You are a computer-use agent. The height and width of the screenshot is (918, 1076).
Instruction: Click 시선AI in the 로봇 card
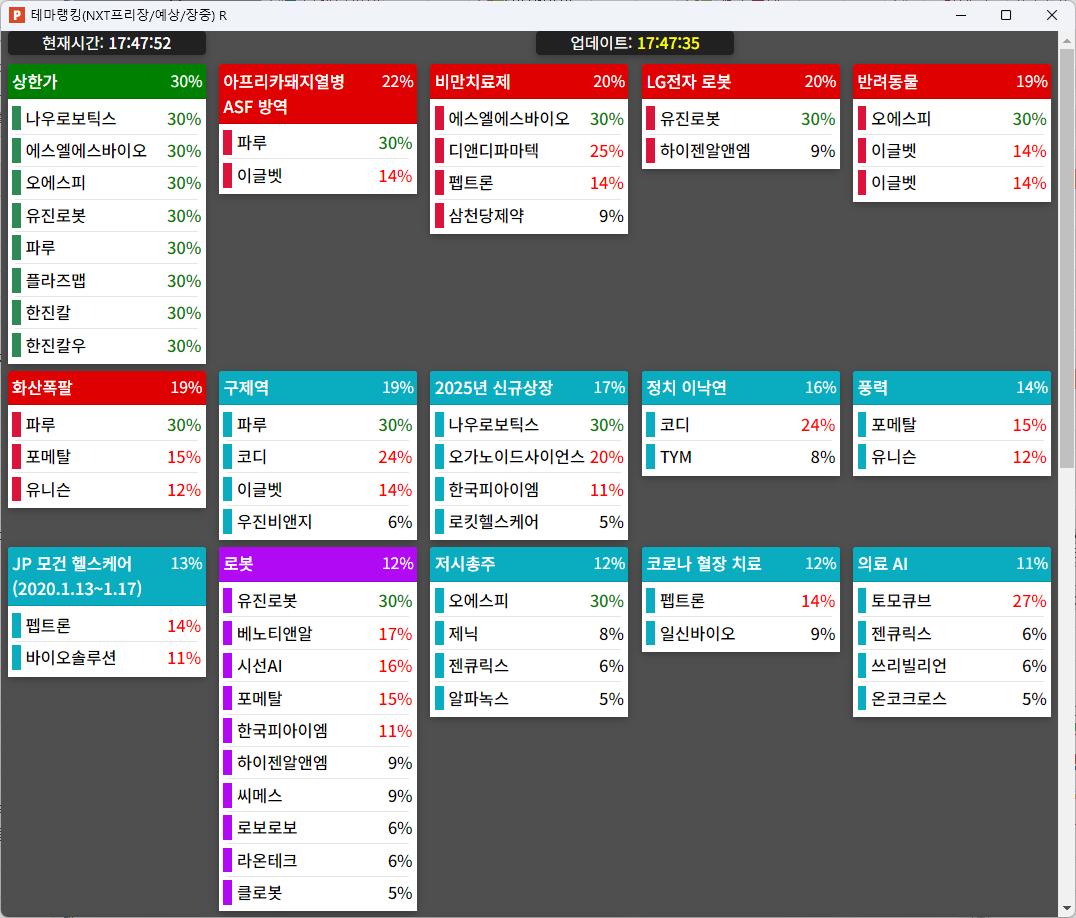318,666
